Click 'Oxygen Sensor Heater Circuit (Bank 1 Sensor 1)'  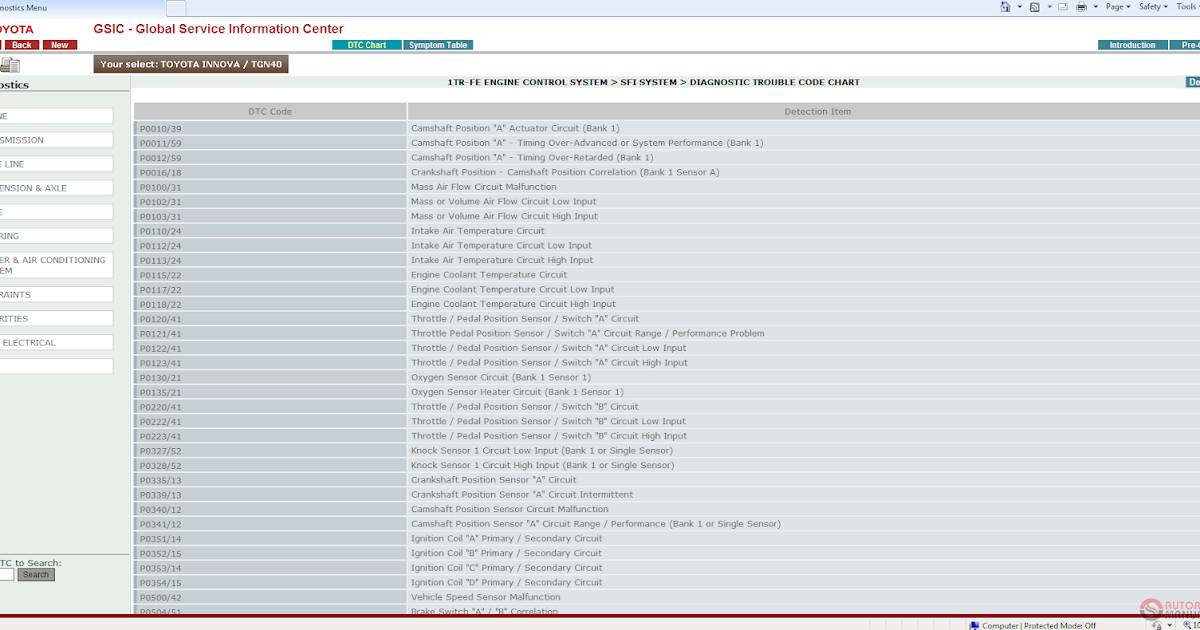[517, 392]
